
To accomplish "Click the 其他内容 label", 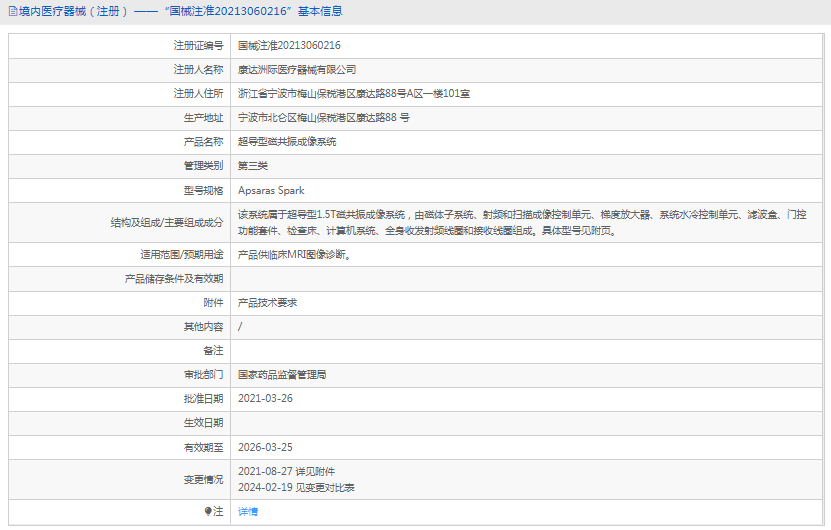I will tap(204, 327).
